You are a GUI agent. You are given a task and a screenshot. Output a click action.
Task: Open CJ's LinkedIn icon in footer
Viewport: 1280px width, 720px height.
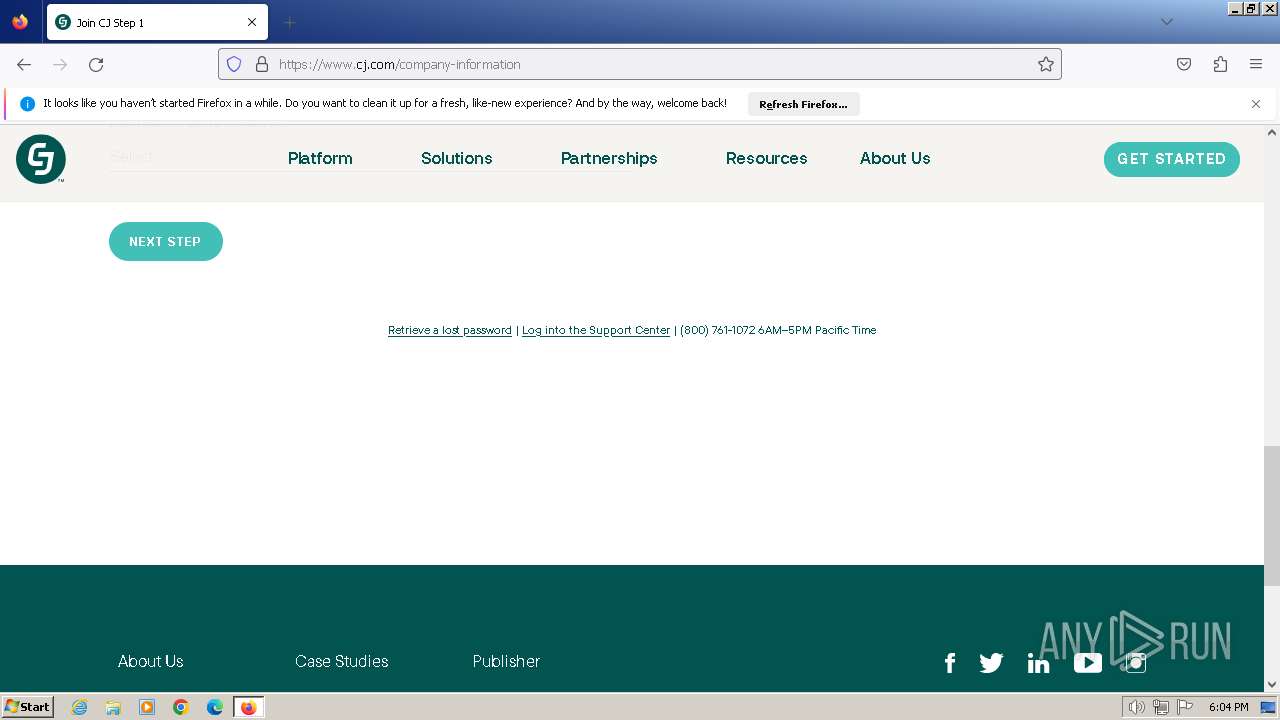[1038, 663]
